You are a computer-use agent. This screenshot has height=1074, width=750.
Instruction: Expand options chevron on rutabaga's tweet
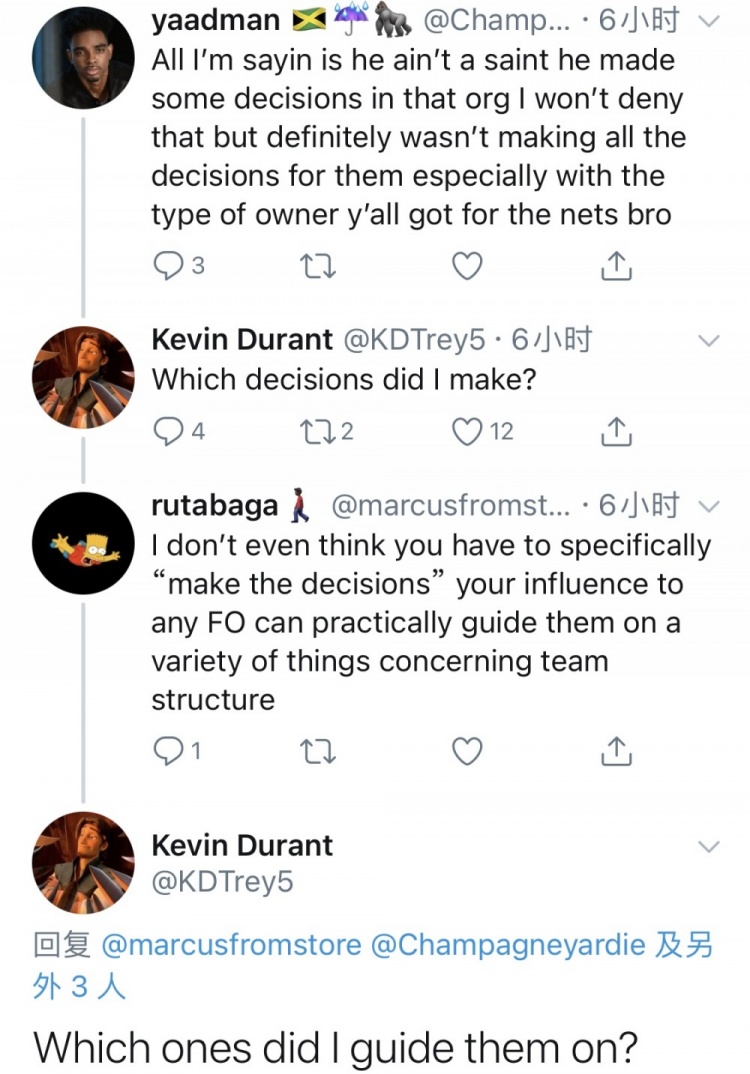[708, 506]
